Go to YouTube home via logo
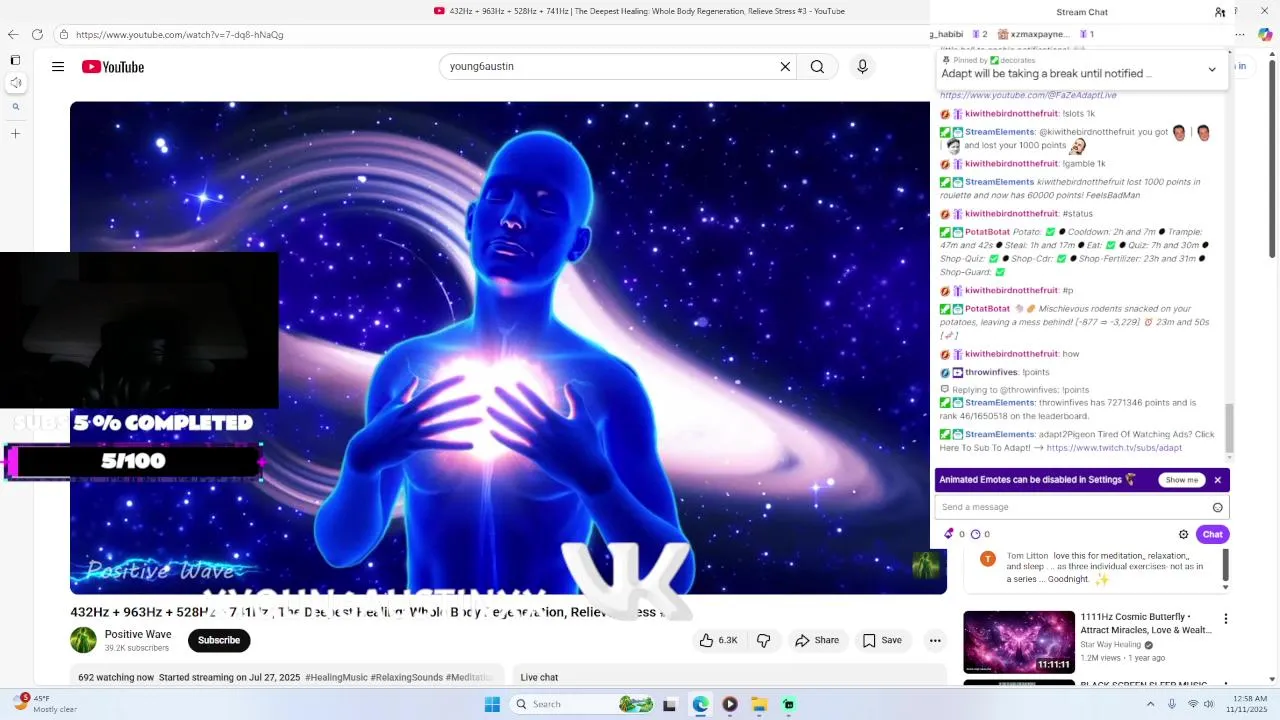The width and height of the screenshot is (1280, 720). click(113, 67)
